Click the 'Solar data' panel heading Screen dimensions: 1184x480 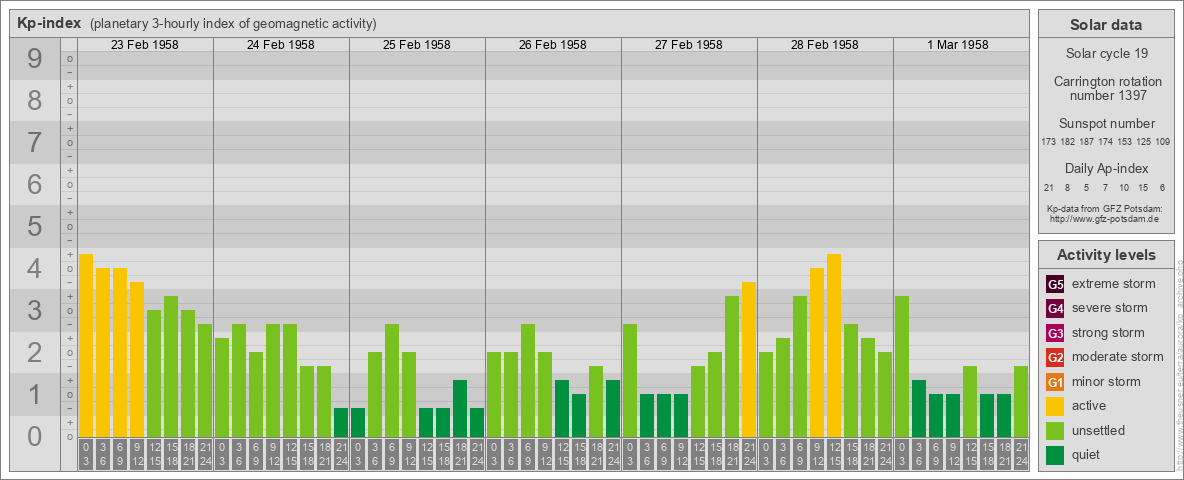(1106, 25)
